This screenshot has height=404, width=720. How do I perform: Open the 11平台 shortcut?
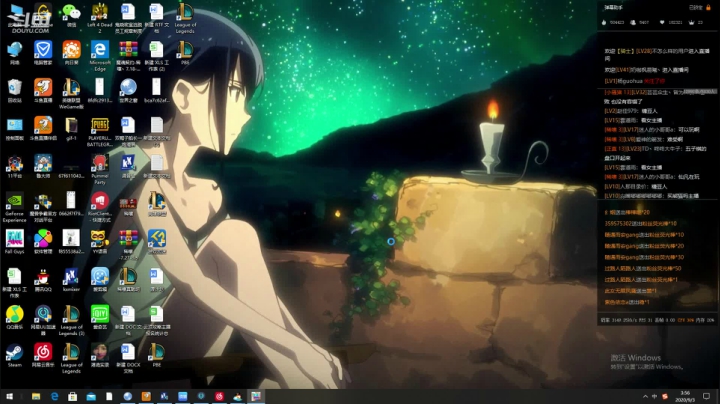[x=14, y=166]
